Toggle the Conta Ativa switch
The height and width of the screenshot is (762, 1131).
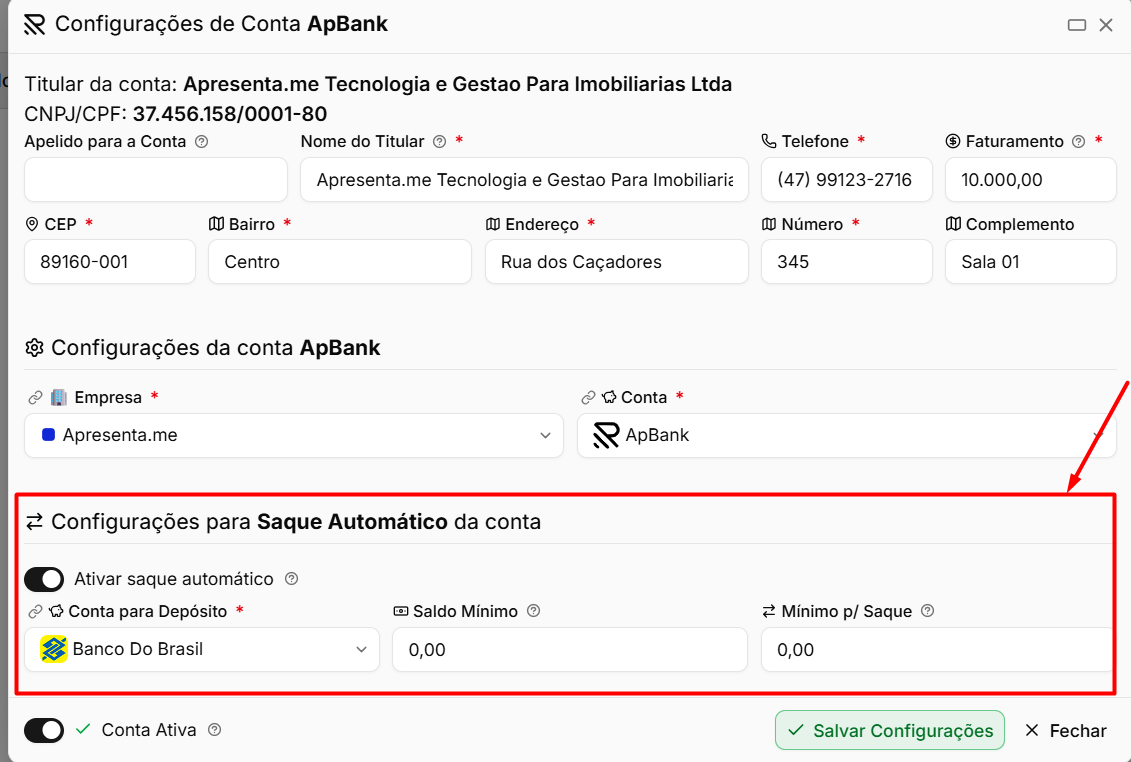(x=44, y=730)
